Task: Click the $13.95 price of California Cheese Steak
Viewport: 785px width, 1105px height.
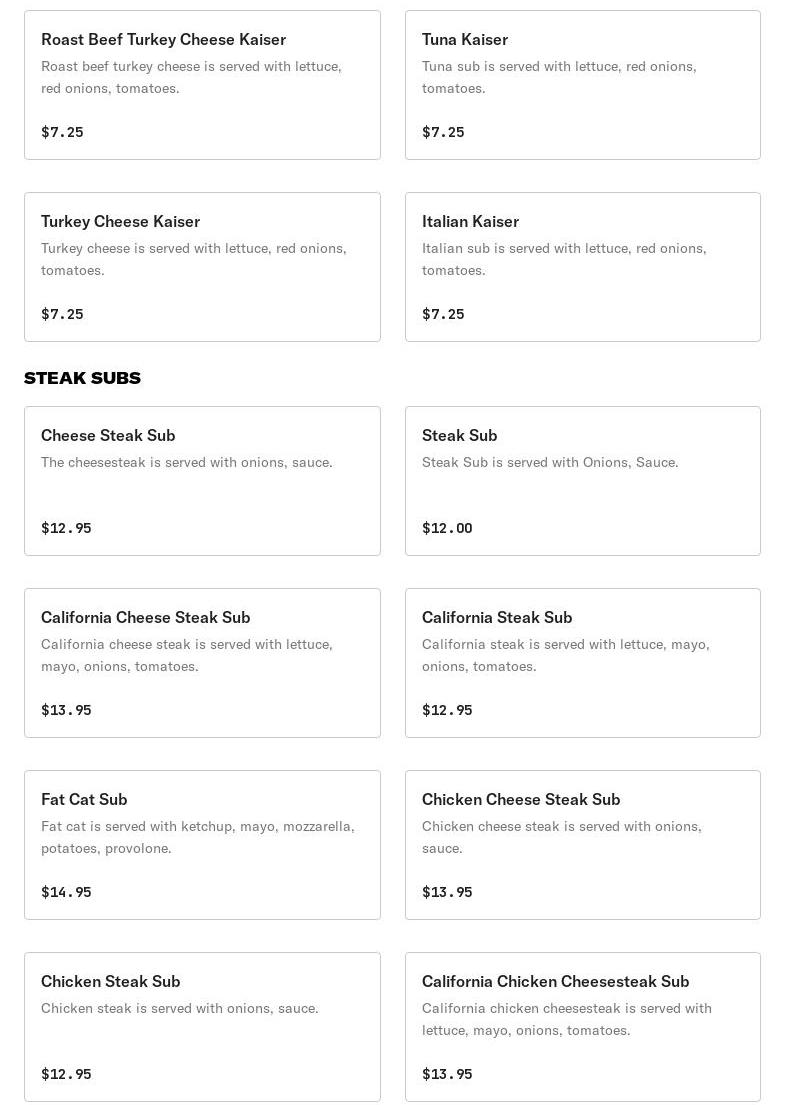Action: tap(66, 710)
